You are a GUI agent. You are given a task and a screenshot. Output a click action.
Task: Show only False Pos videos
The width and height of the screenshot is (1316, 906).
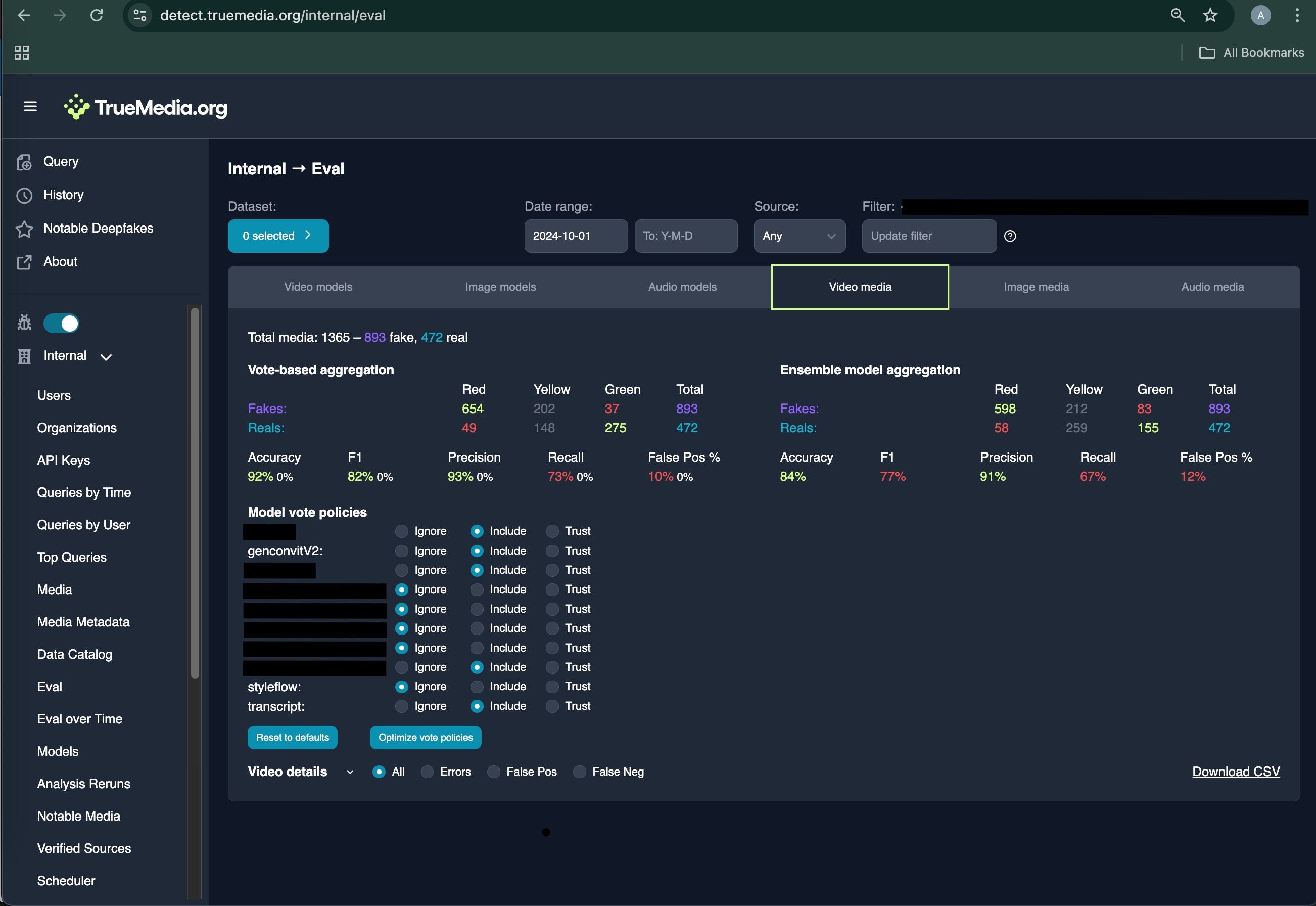point(494,772)
